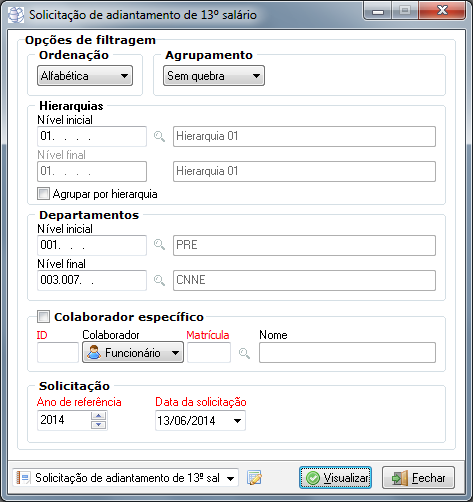Click the Hierarquias nível inicial search magnifier
Screen dimensions: 473x502
click(159, 136)
